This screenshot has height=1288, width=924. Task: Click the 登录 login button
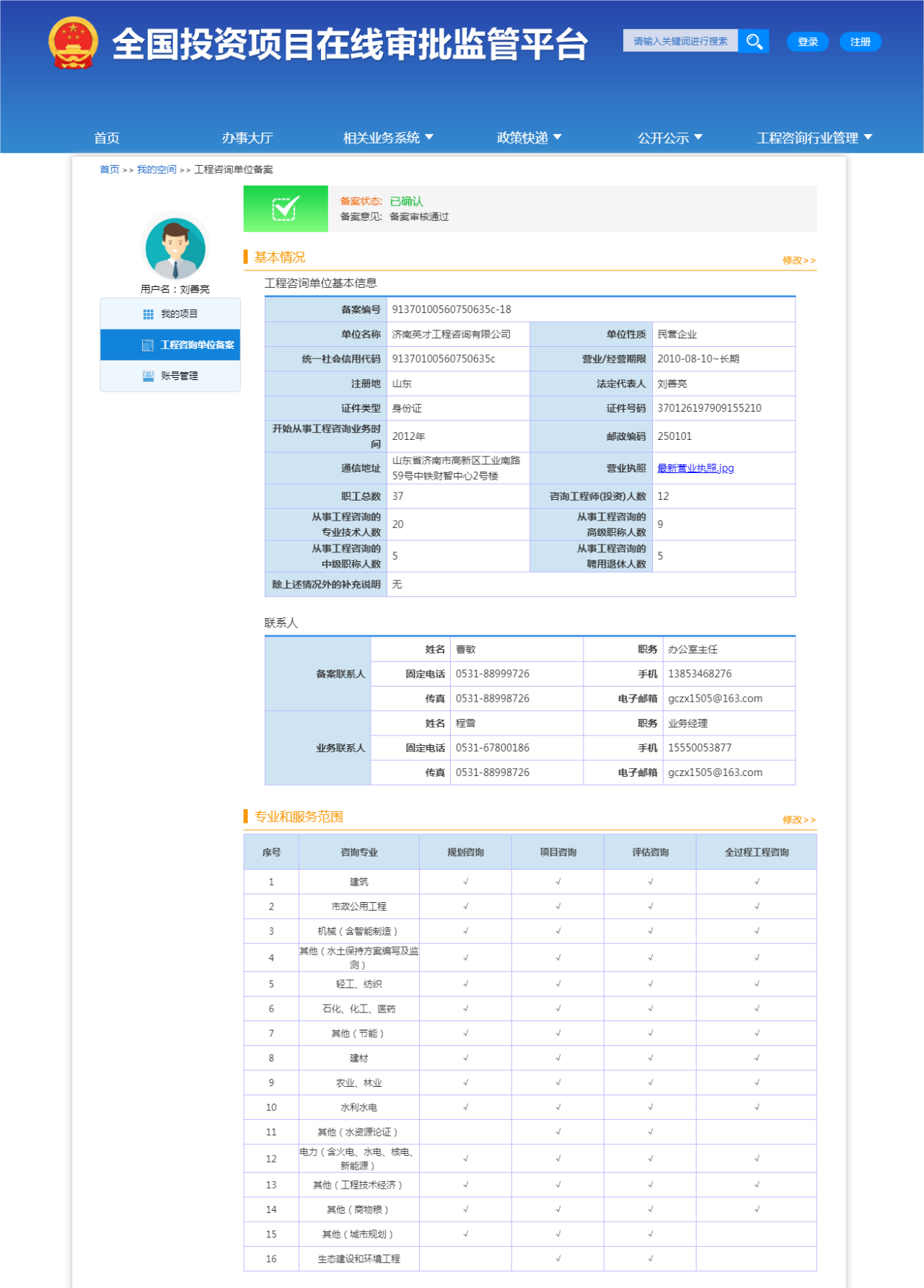808,42
